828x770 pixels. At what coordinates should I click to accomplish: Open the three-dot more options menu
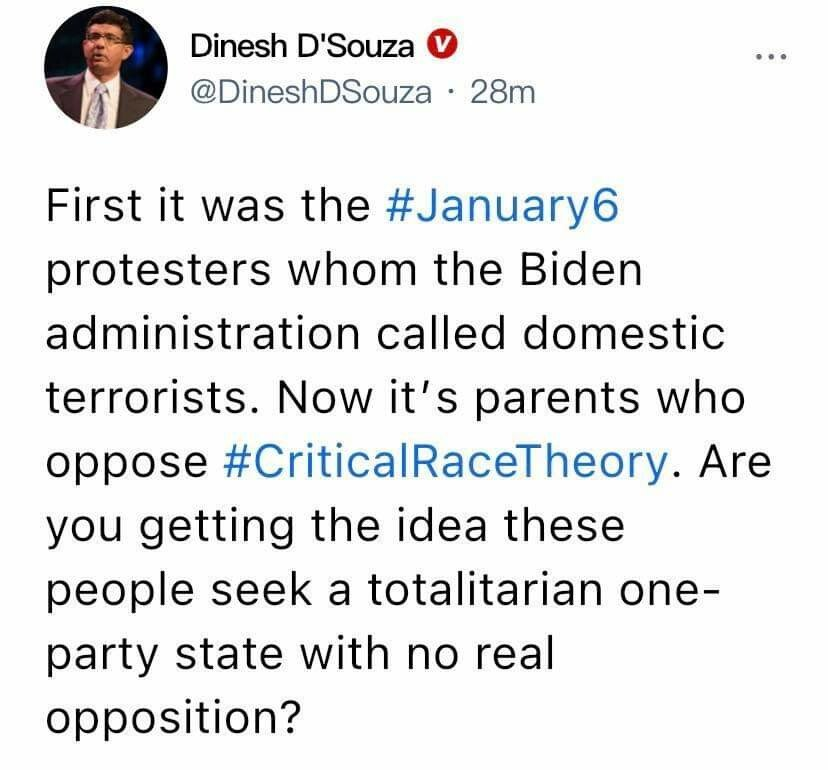click(772, 55)
